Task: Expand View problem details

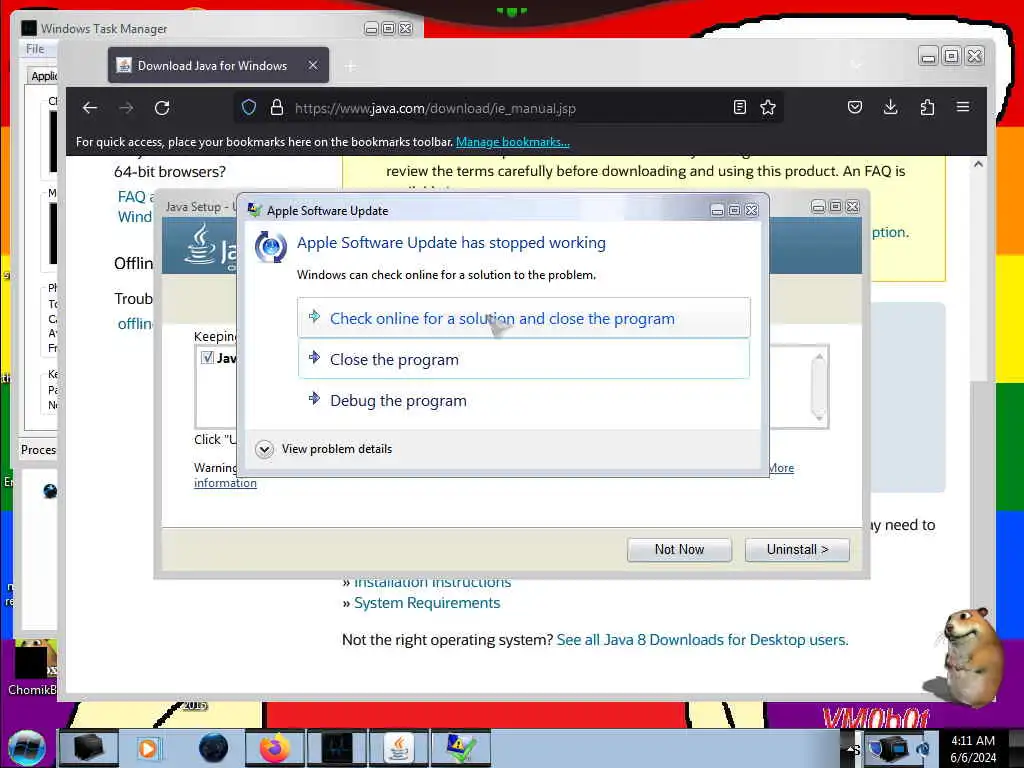Action: (x=325, y=449)
